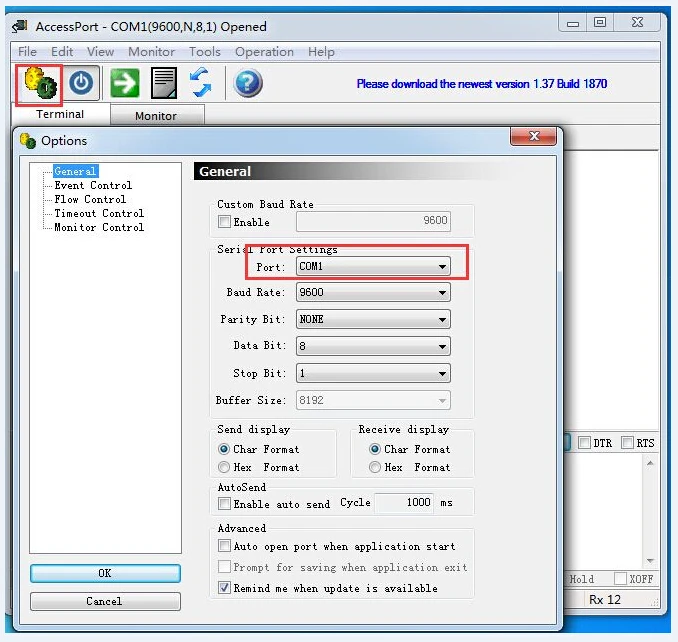Open the Monitor menu in menu bar

tap(151, 52)
